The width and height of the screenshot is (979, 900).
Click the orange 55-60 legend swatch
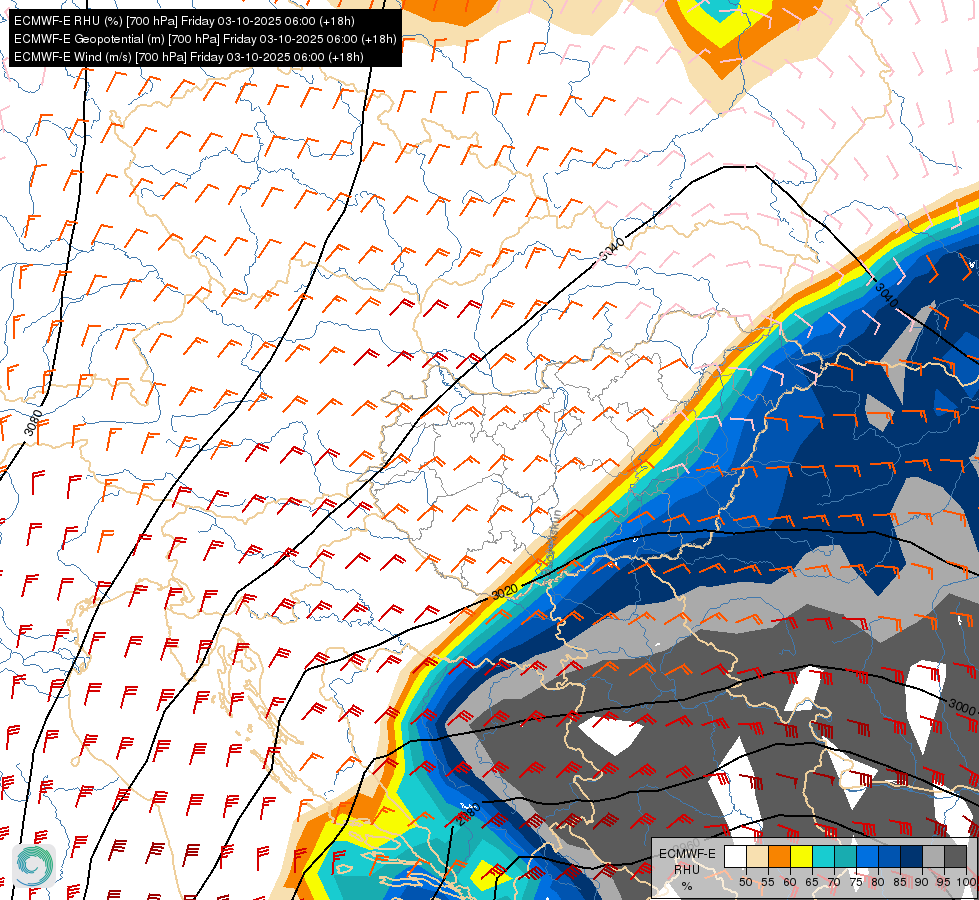(x=779, y=858)
